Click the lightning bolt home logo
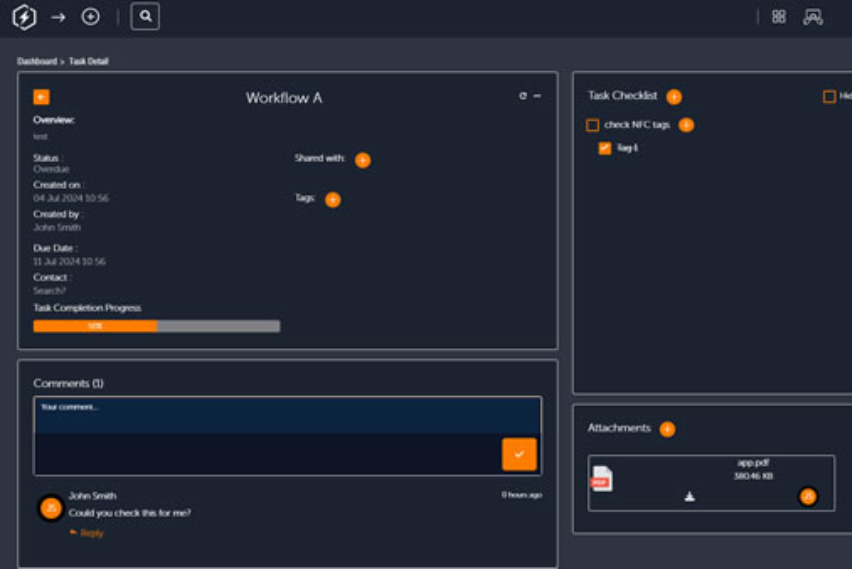852x569 pixels. (24, 17)
